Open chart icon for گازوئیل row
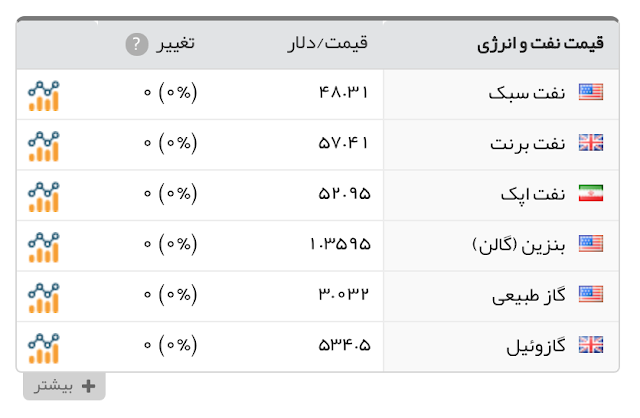 click(x=44, y=349)
